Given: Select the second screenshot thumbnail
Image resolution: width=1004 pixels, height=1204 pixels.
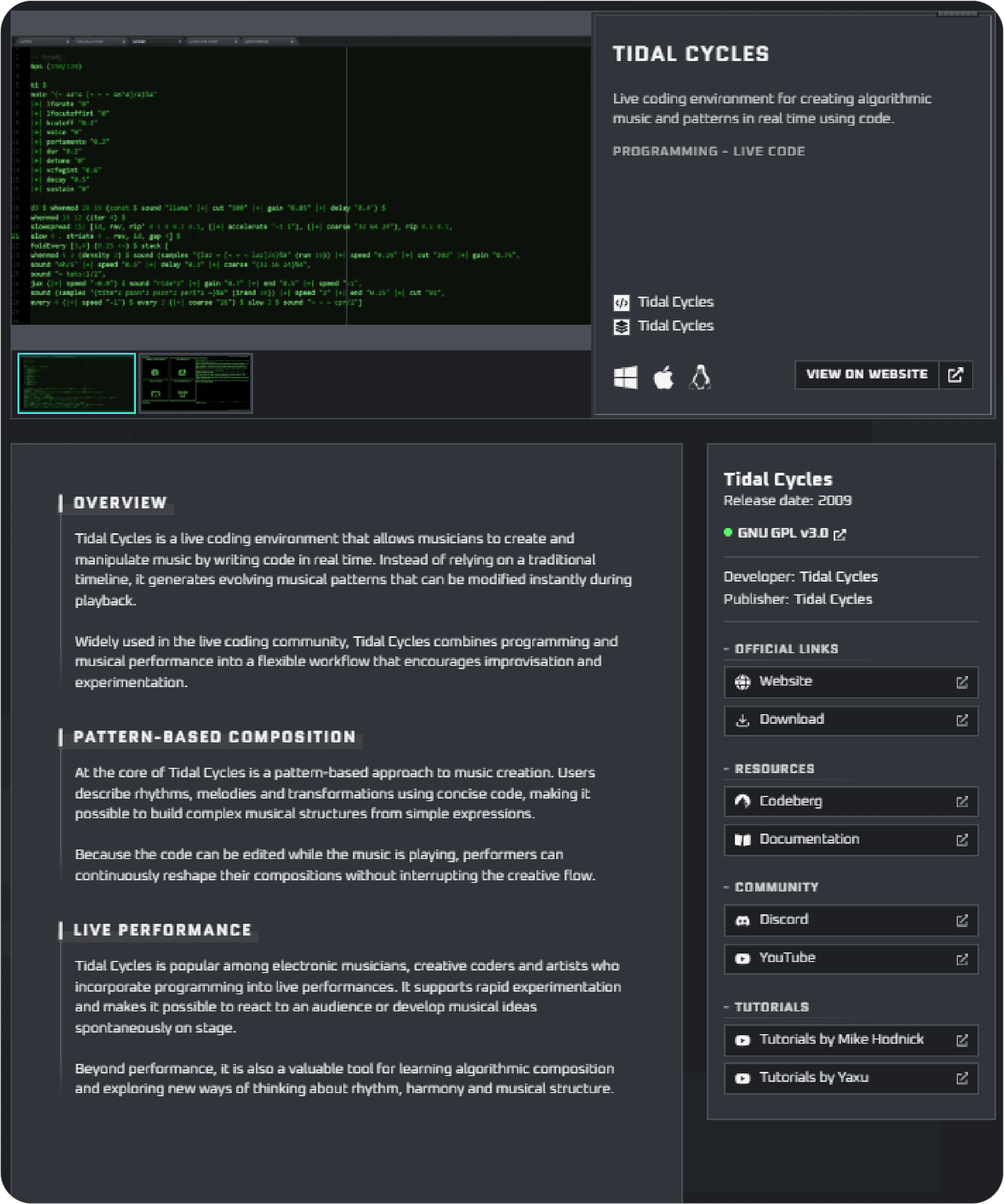Looking at the screenshot, I should 195,383.
